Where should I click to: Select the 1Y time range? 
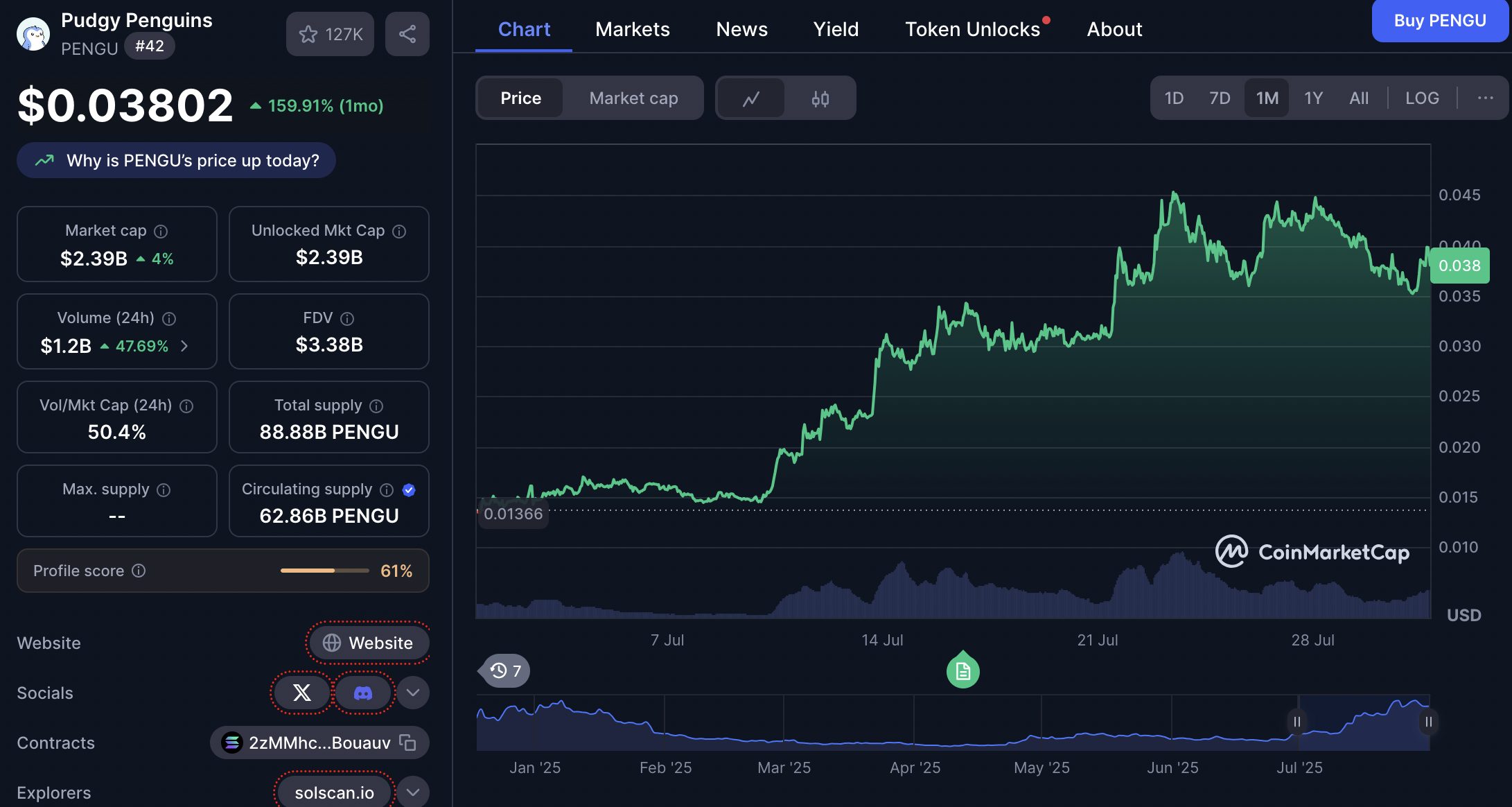(1313, 98)
